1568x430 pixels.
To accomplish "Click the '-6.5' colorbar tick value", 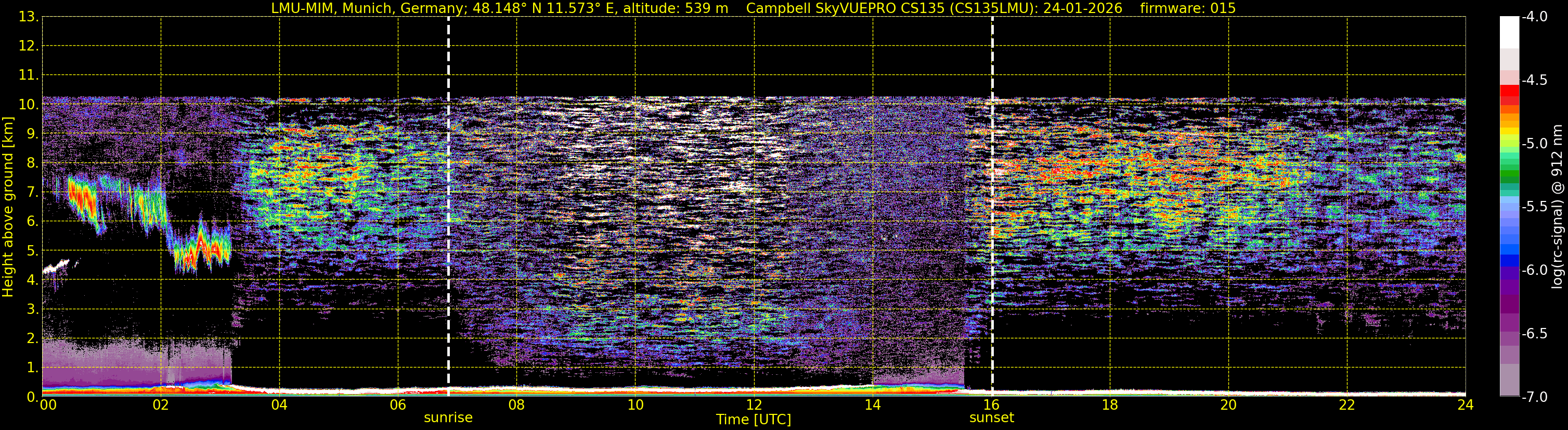I will 1534,333.
